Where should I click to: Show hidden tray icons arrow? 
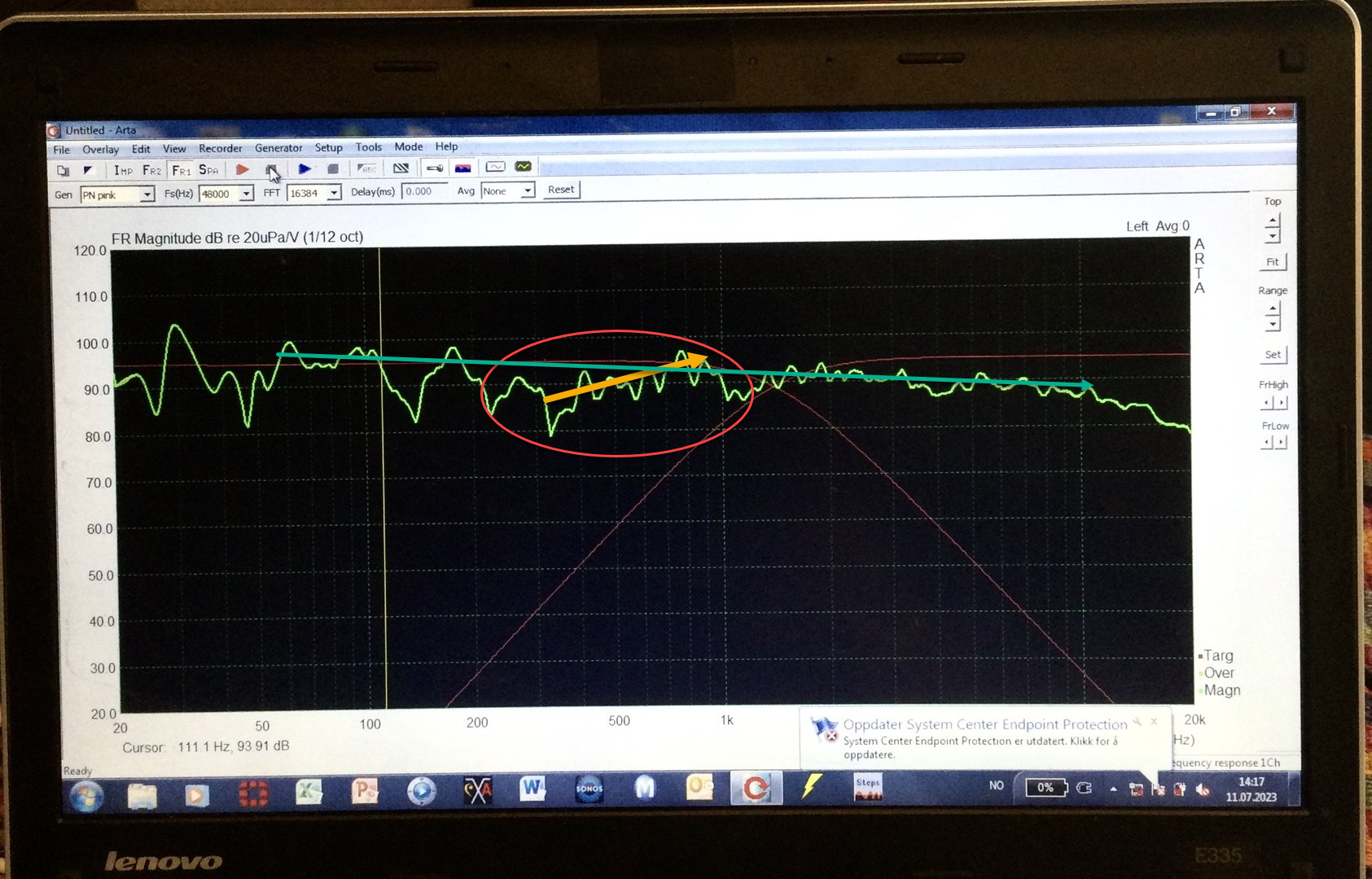click(x=1113, y=789)
